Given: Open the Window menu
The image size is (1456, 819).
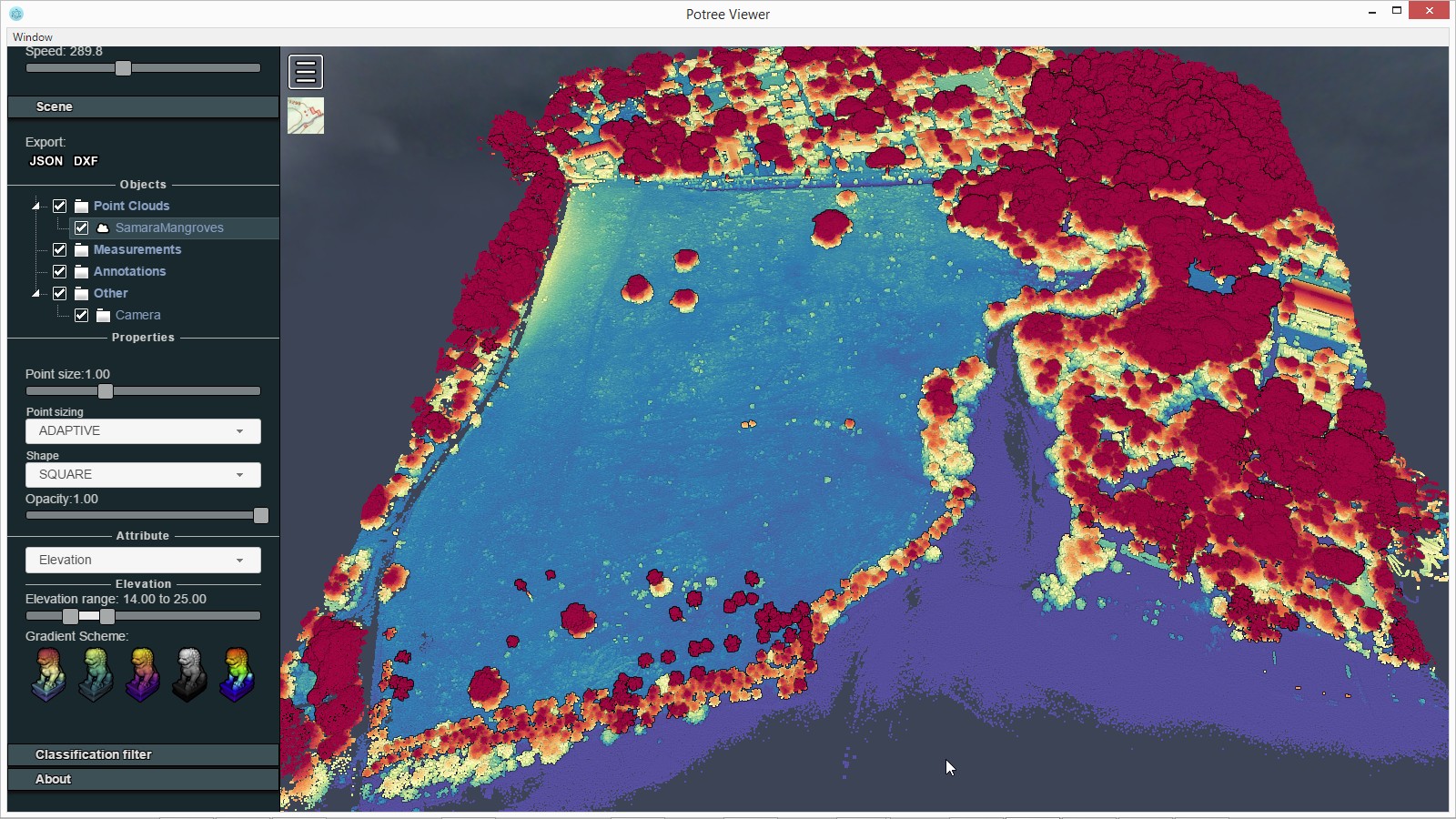Looking at the screenshot, I should pos(33,37).
